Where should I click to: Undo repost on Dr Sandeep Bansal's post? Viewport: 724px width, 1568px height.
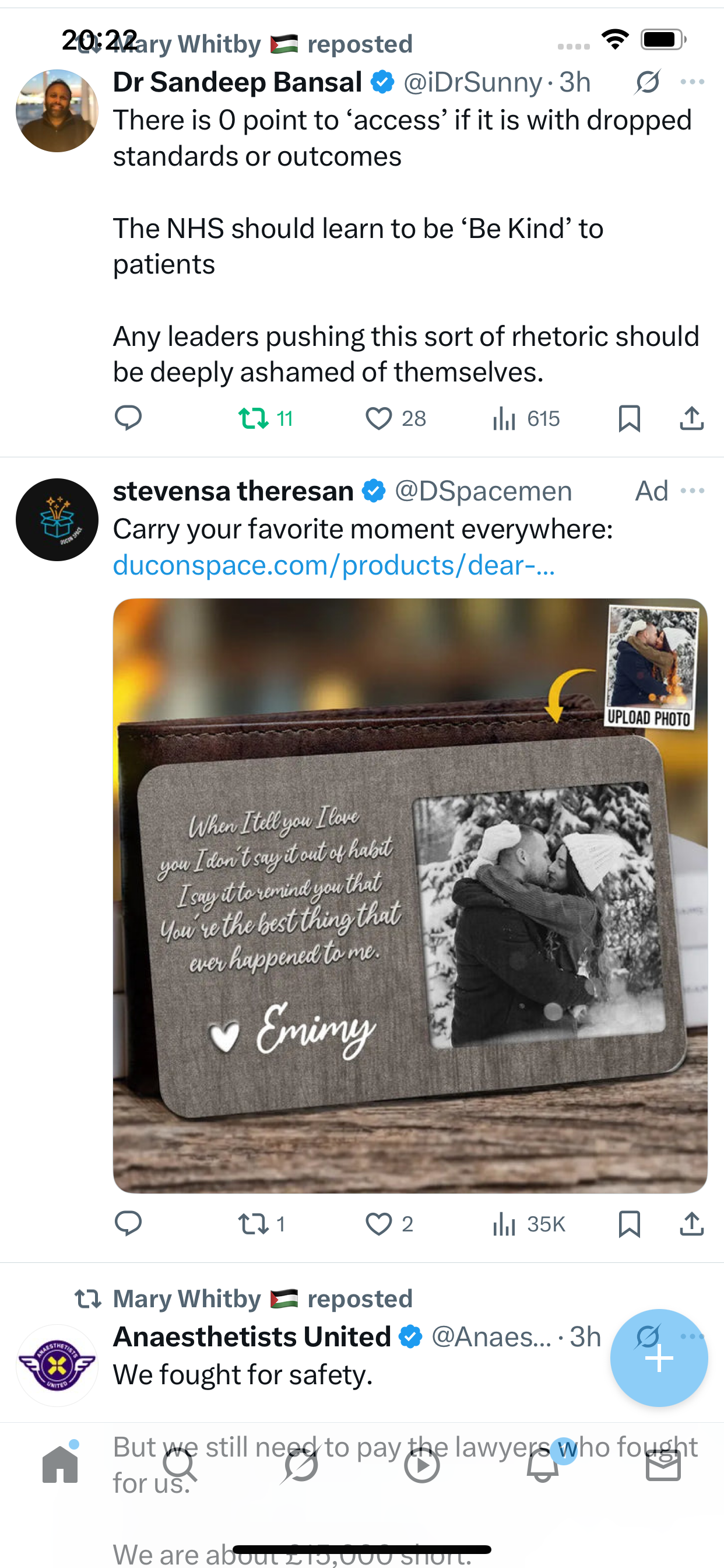pos(265,418)
